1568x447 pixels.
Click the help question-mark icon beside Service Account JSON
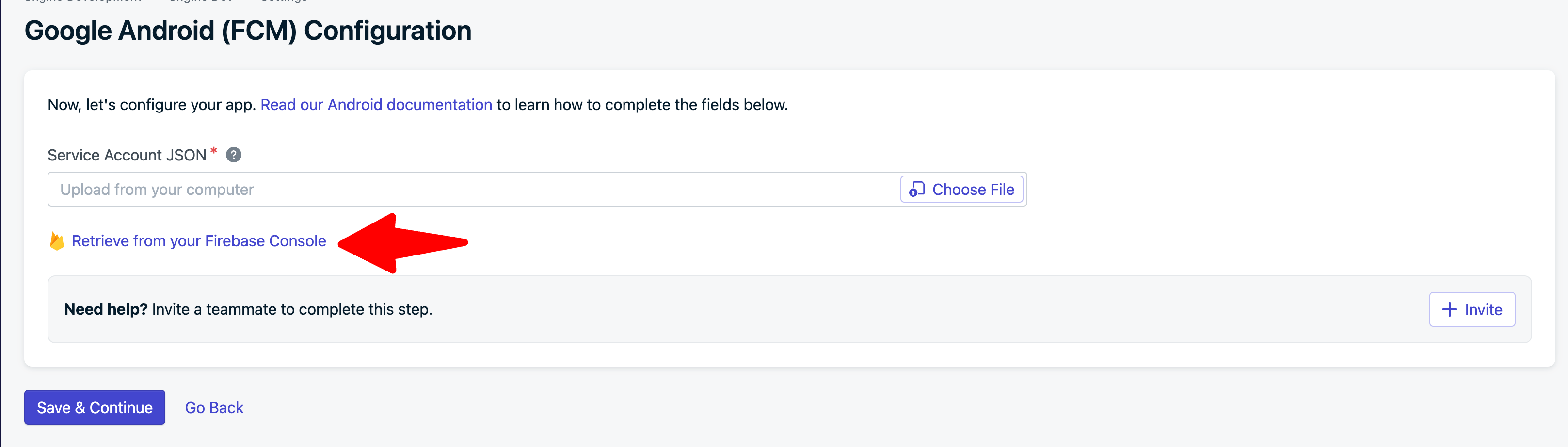click(x=234, y=155)
